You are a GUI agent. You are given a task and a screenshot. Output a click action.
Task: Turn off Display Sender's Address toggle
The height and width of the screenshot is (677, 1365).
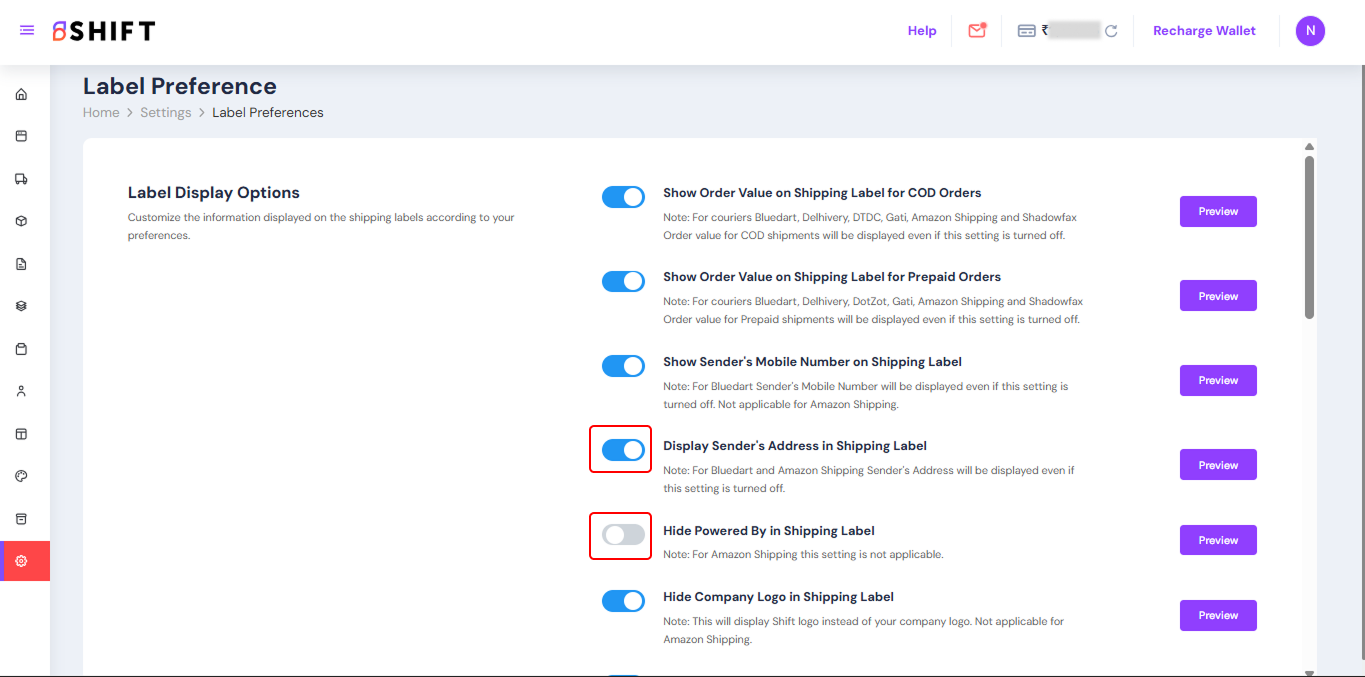(x=623, y=450)
